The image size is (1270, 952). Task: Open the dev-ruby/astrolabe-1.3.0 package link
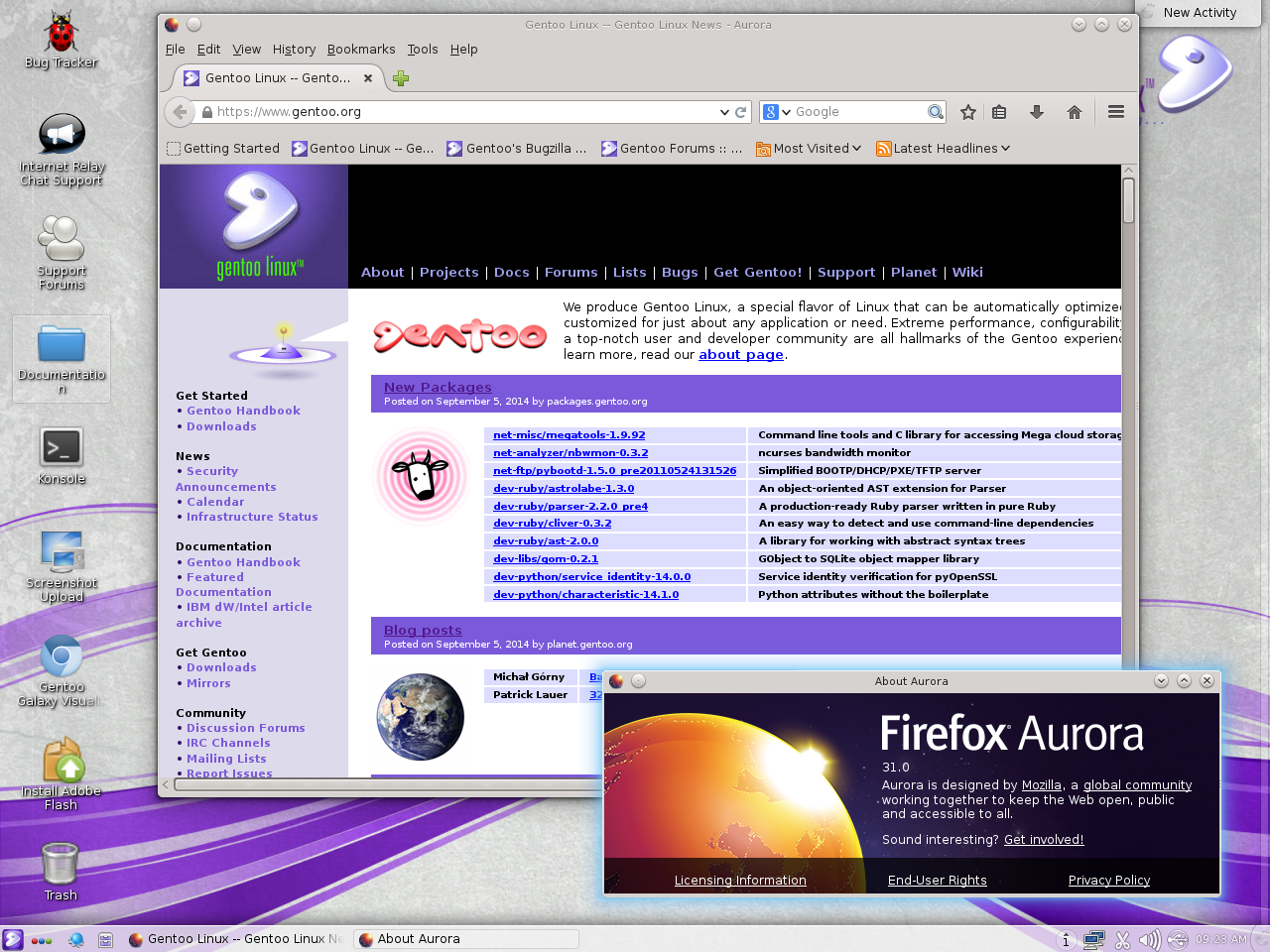(x=564, y=489)
